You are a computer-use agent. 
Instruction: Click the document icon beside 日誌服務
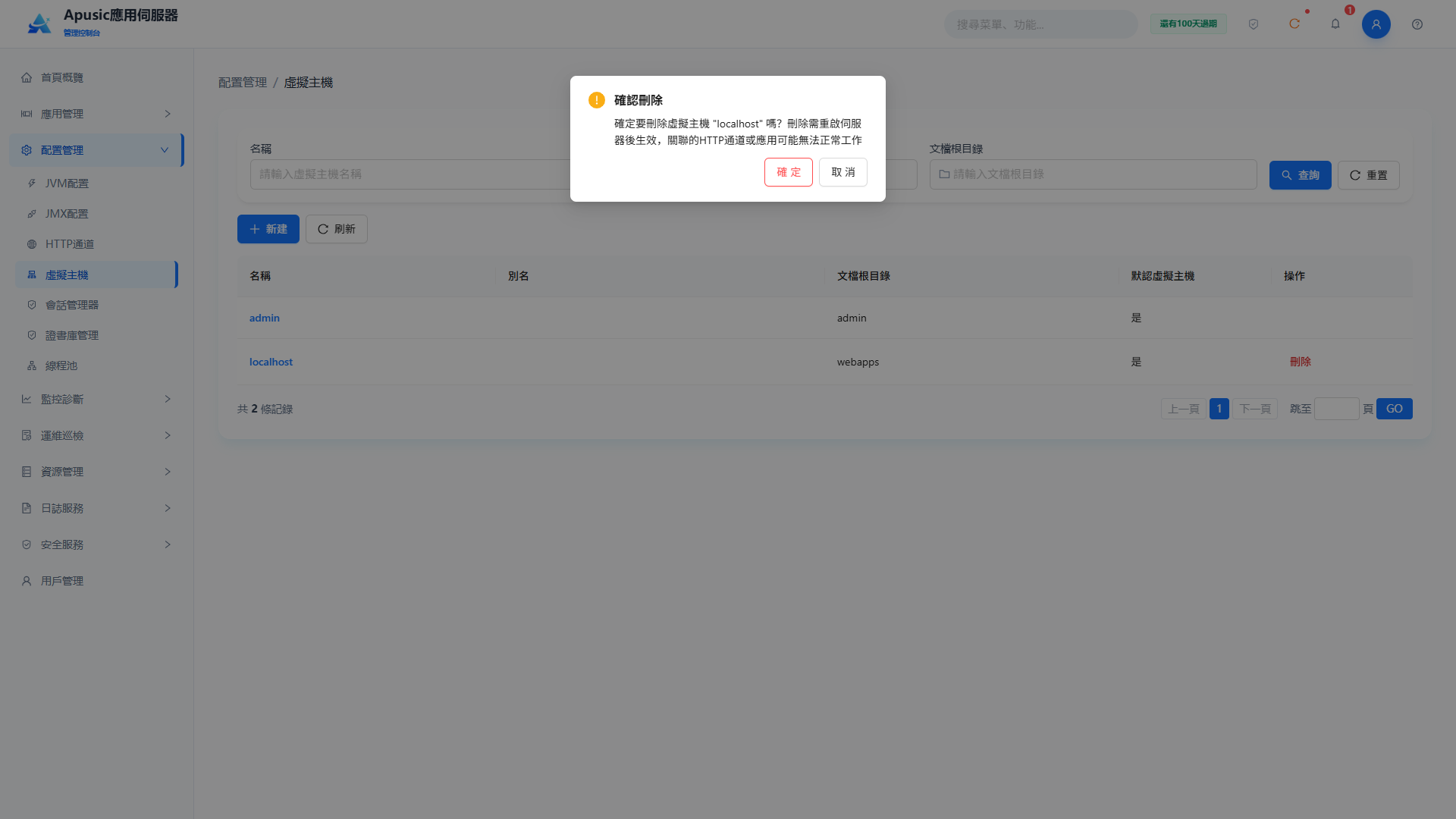[x=27, y=508]
